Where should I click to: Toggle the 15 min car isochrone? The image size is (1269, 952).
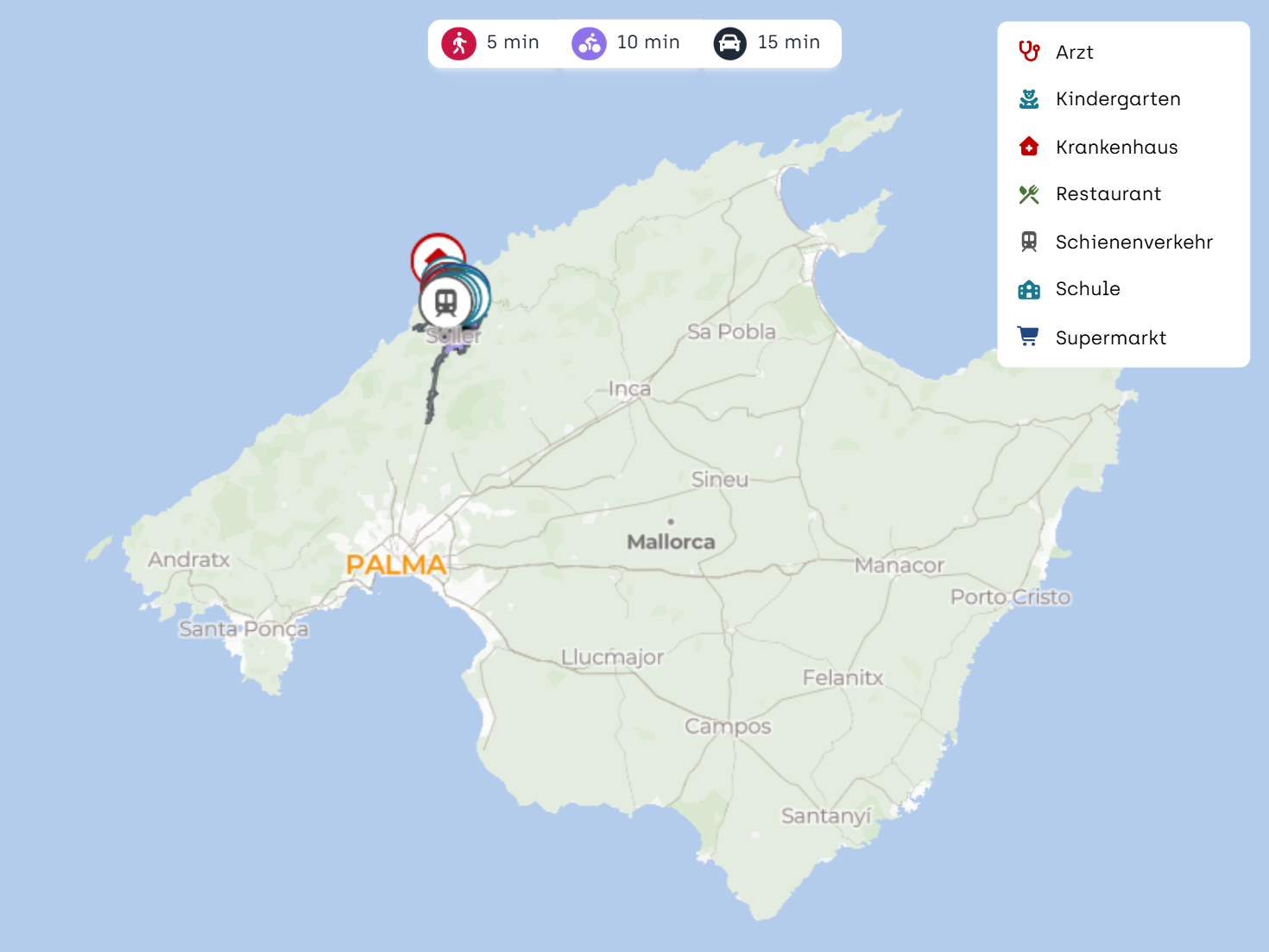point(767,43)
